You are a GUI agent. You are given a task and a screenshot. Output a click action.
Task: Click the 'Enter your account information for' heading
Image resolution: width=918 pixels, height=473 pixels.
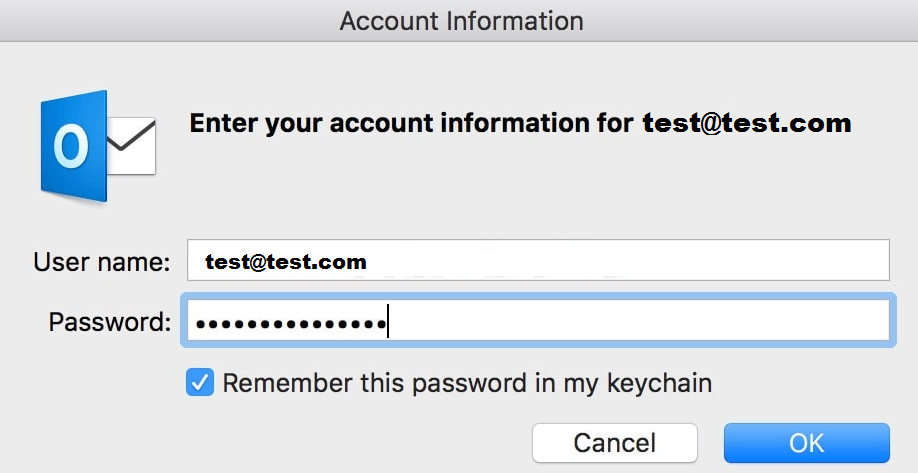412,124
